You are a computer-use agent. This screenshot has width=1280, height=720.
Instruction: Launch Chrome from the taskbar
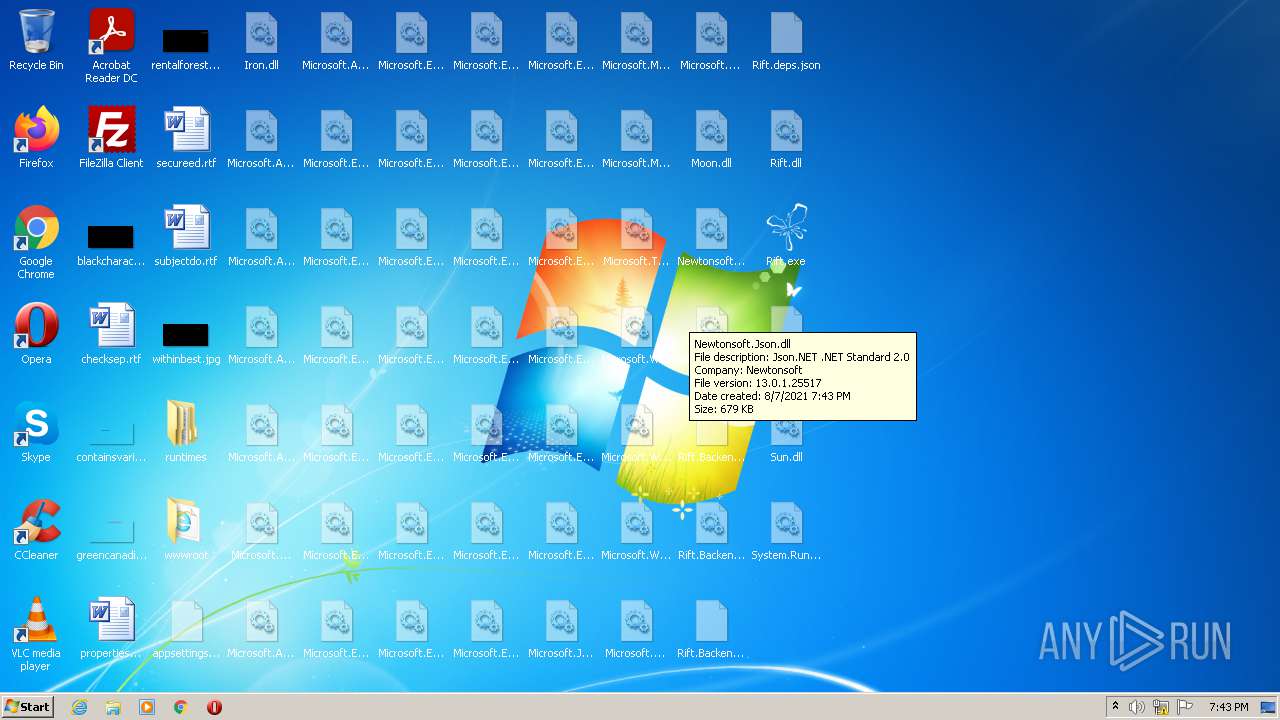pos(181,707)
